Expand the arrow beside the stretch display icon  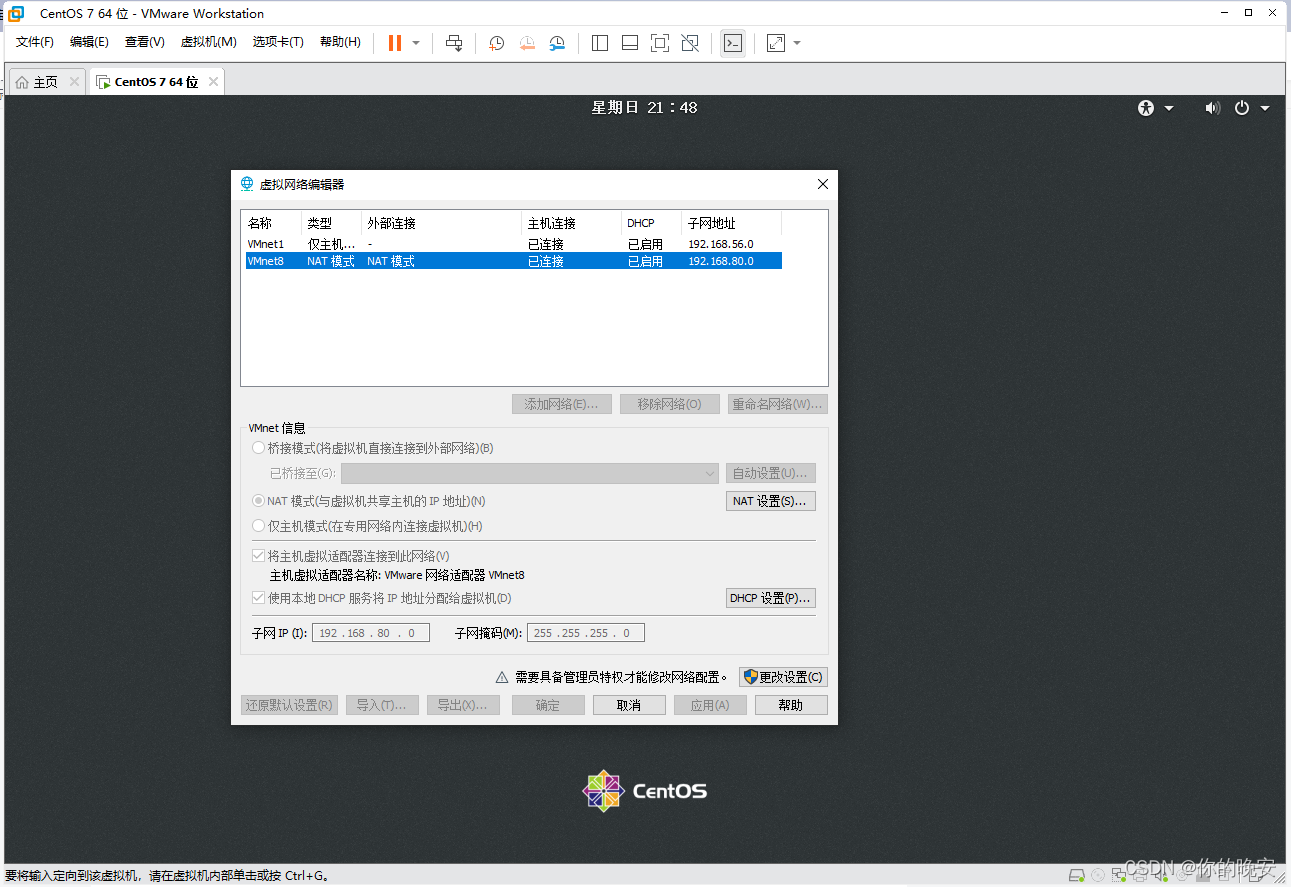tap(797, 43)
